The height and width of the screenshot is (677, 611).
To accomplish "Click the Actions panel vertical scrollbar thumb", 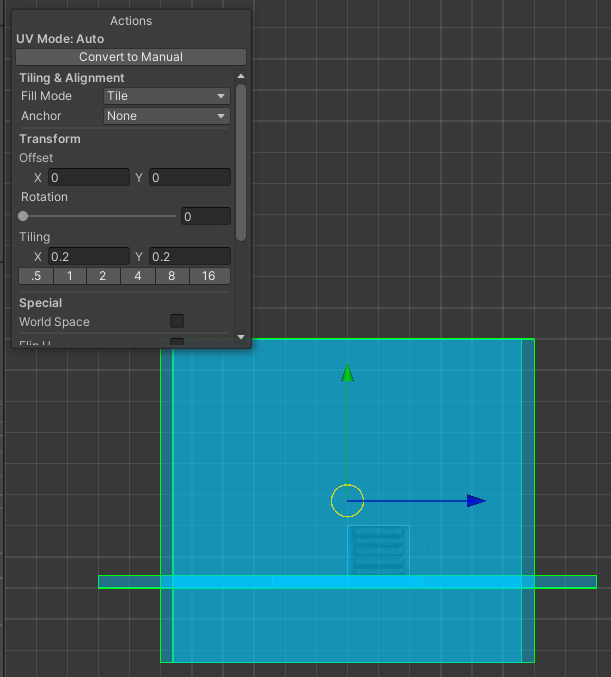I will click(x=240, y=160).
